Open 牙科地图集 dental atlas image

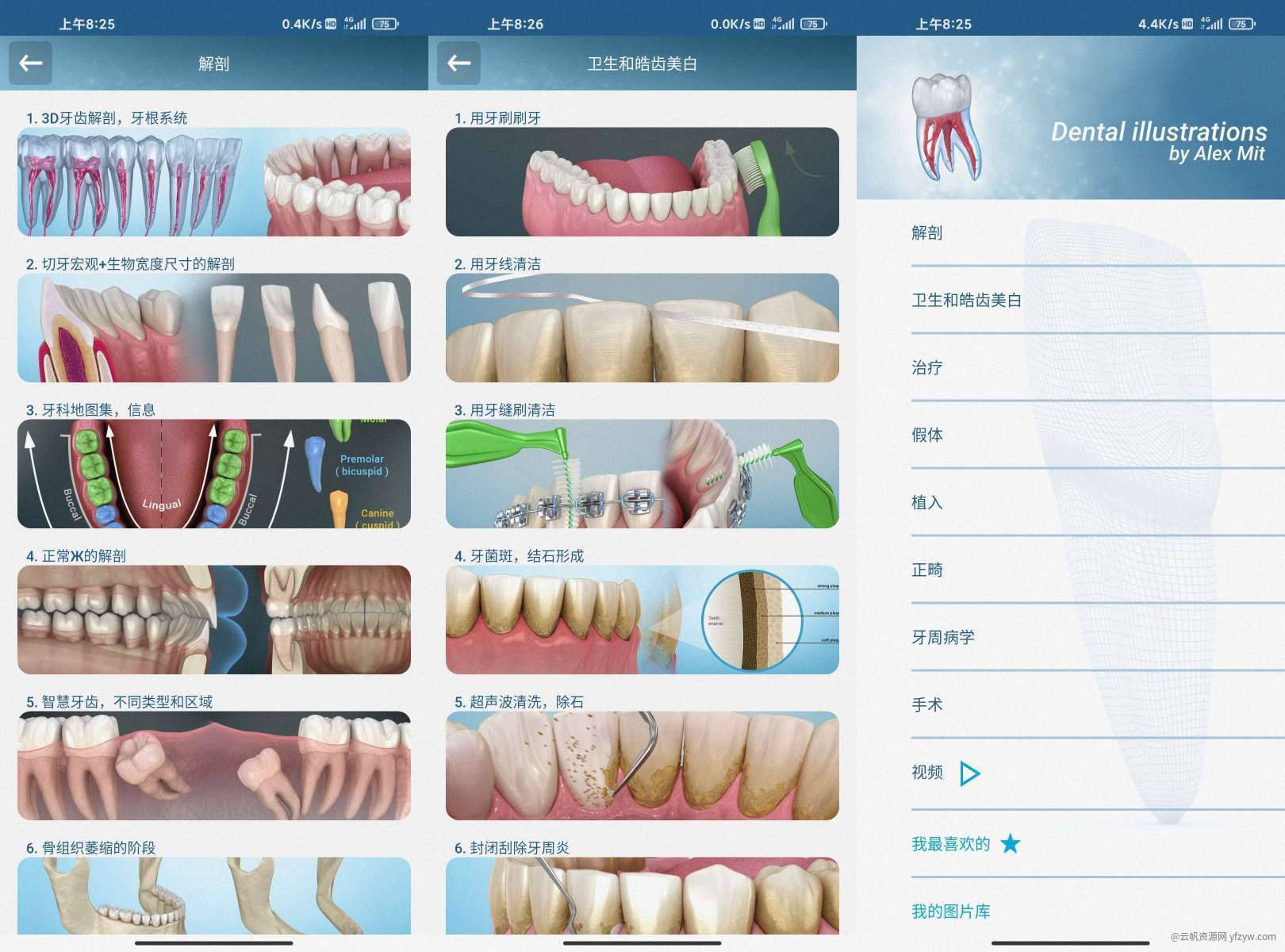[214, 474]
